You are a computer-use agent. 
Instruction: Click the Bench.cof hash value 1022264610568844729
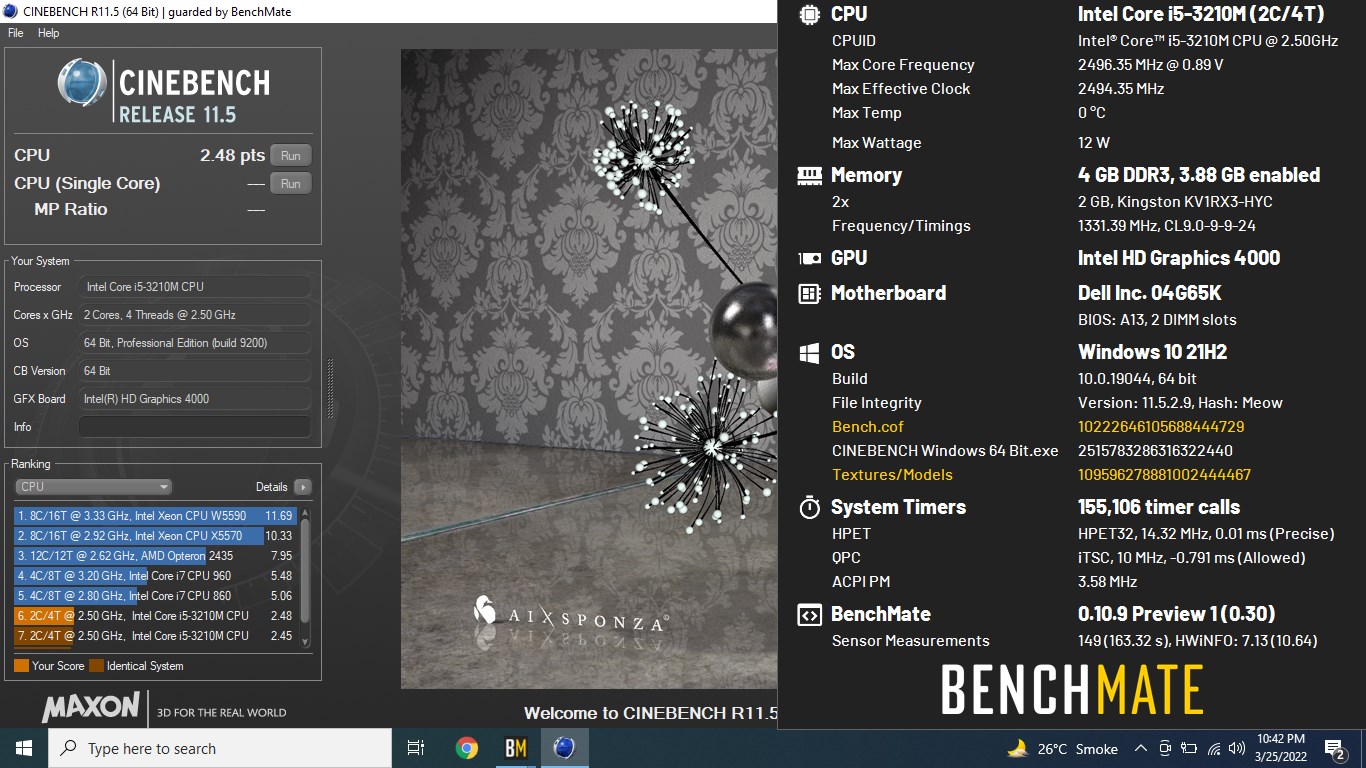[1161, 427]
